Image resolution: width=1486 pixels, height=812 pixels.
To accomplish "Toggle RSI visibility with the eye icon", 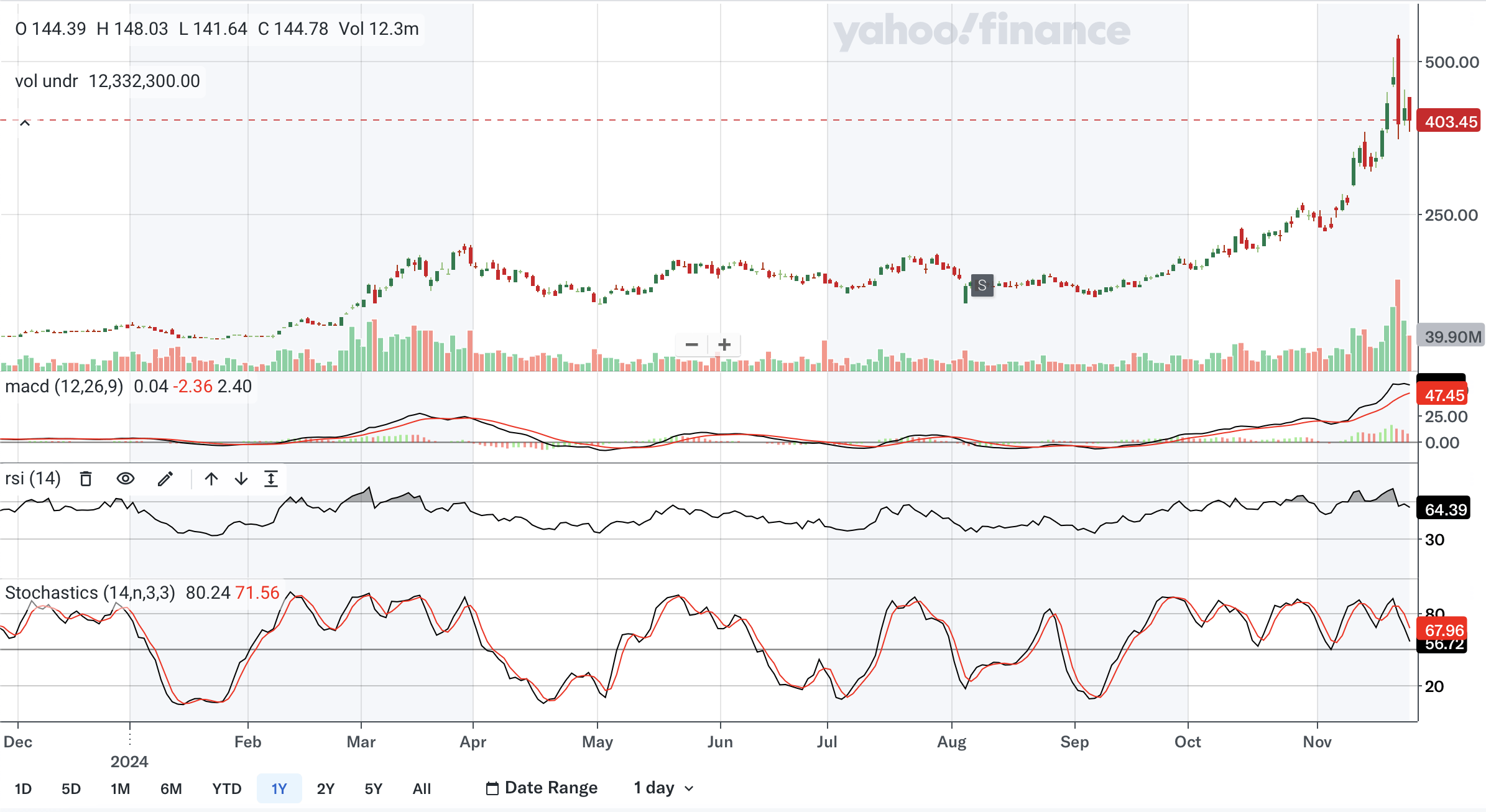I will (126, 479).
